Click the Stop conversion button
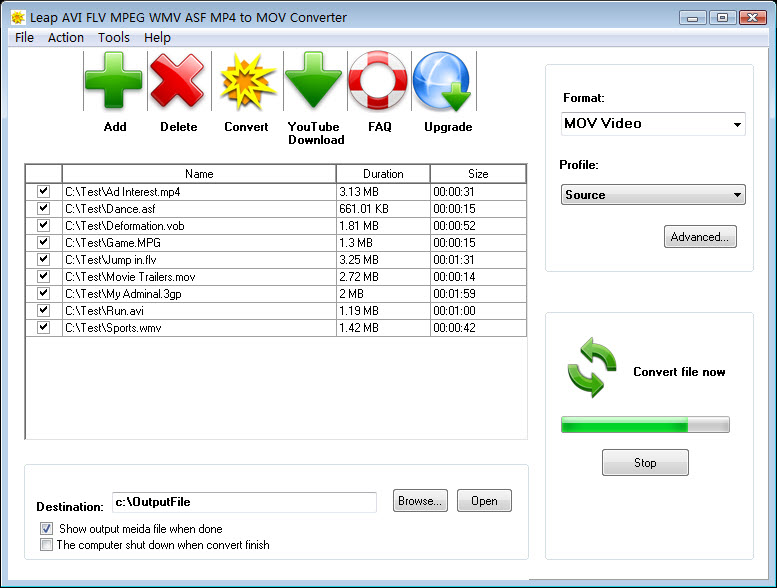Screen dimensions: 777x588 point(645,463)
